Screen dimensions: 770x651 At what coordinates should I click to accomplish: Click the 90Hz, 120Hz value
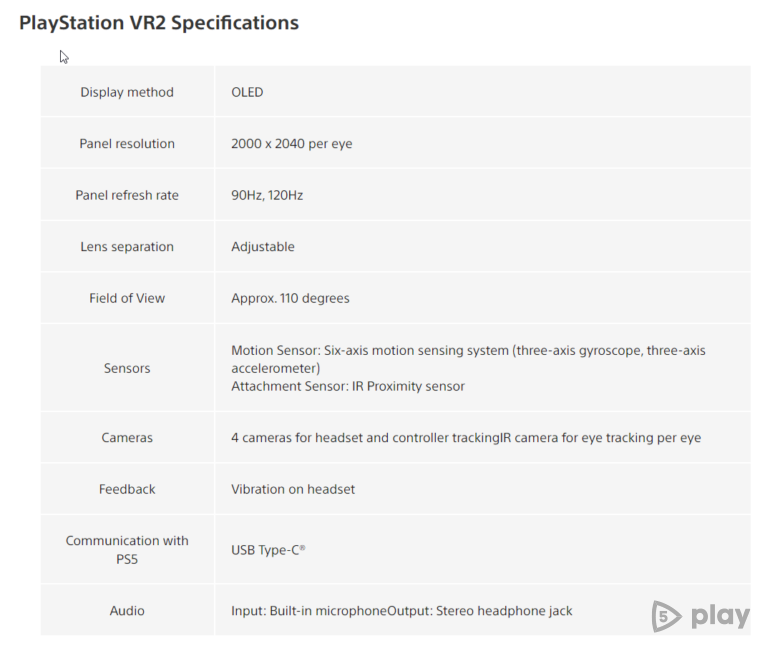pyautogui.click(x=267, y=195)
